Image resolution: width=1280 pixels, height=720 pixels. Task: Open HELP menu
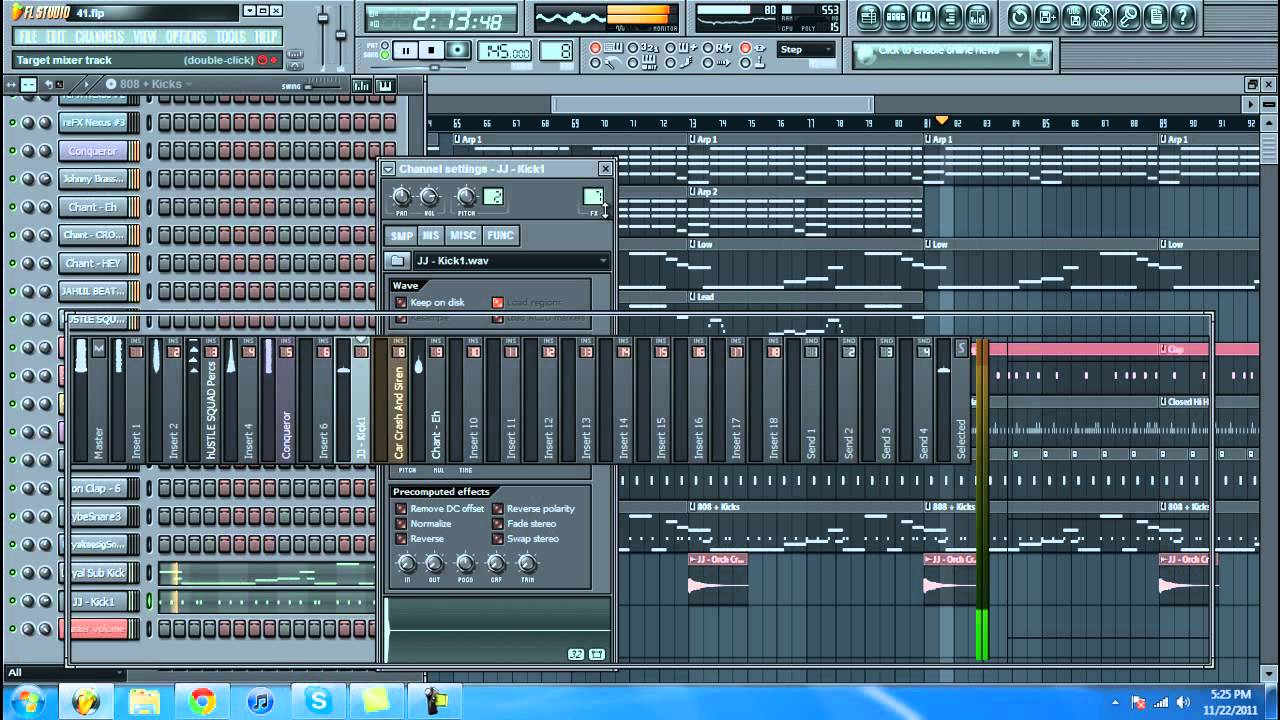[x=266, y=37]
